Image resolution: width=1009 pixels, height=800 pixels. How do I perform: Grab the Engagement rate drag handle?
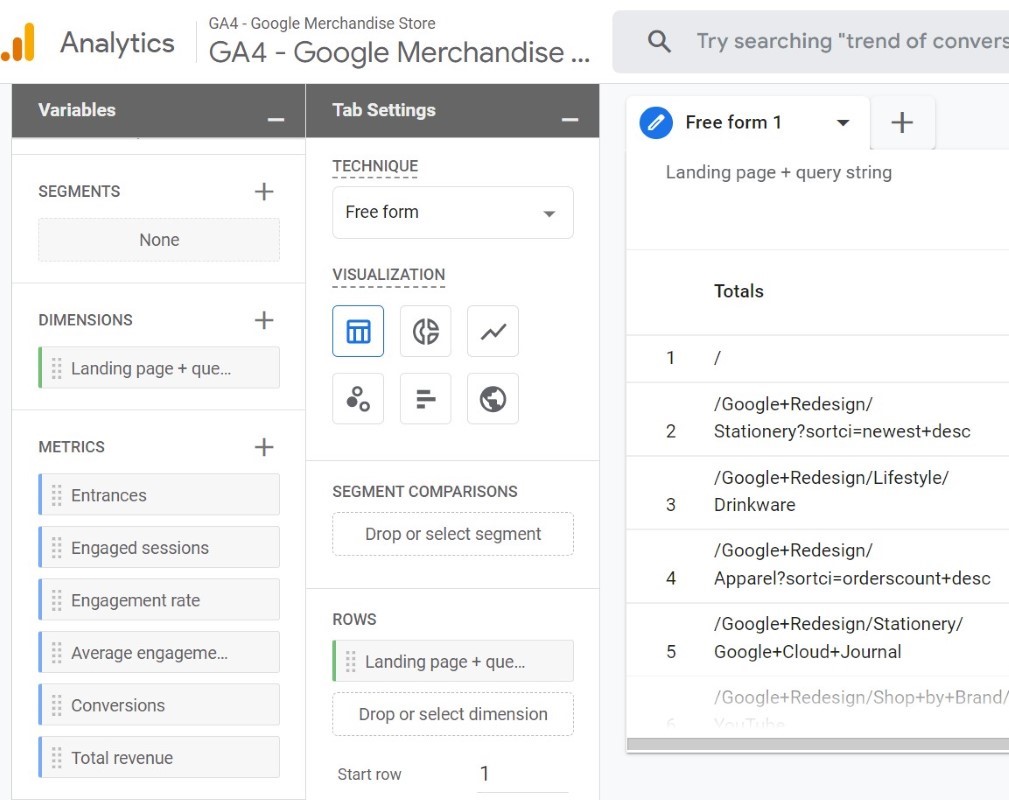[x=57, y=600]
